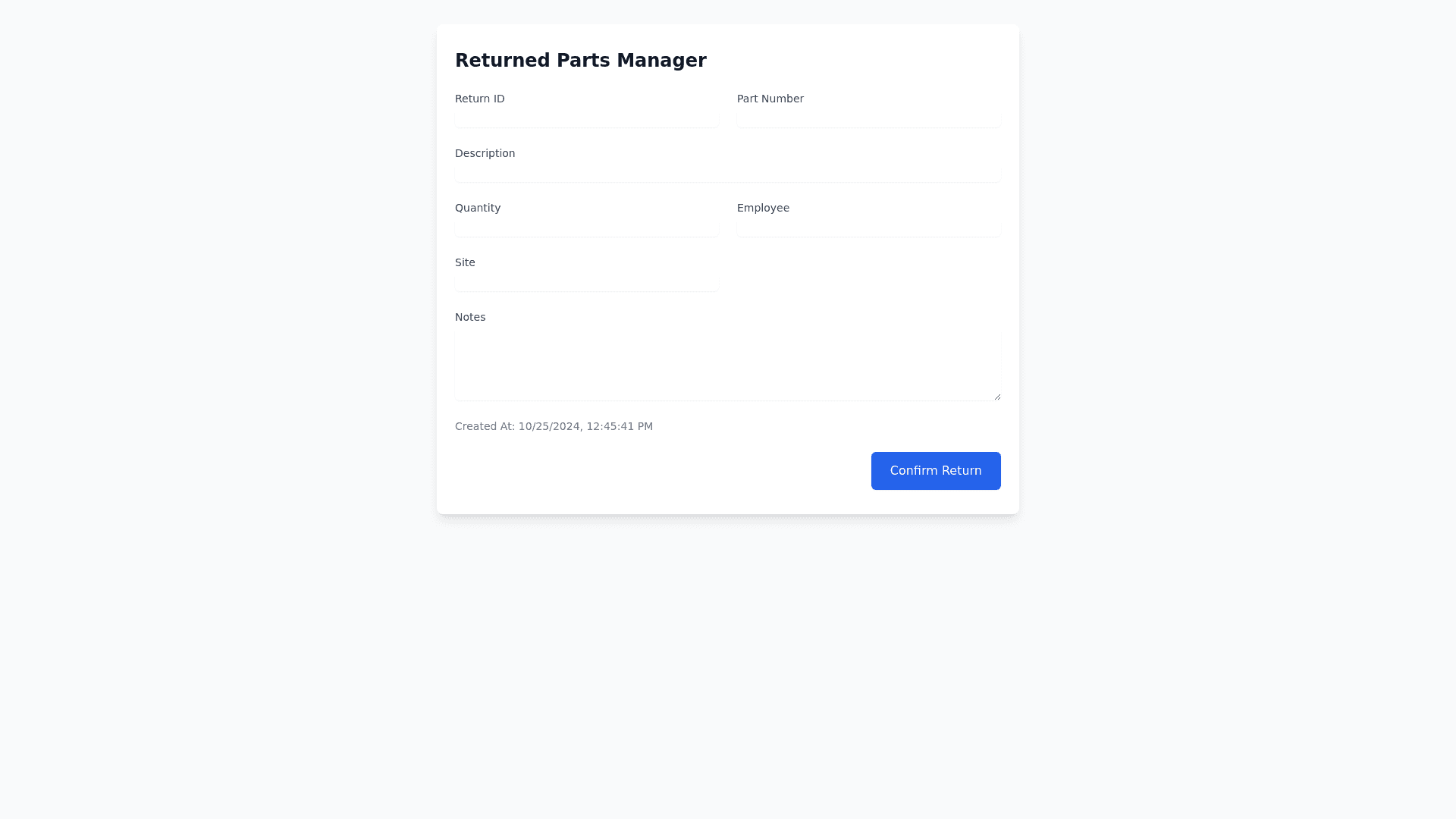Focus the Employee input field
Image resolution: width=1456 pixels, height=819 pixels.
[868, 227]
